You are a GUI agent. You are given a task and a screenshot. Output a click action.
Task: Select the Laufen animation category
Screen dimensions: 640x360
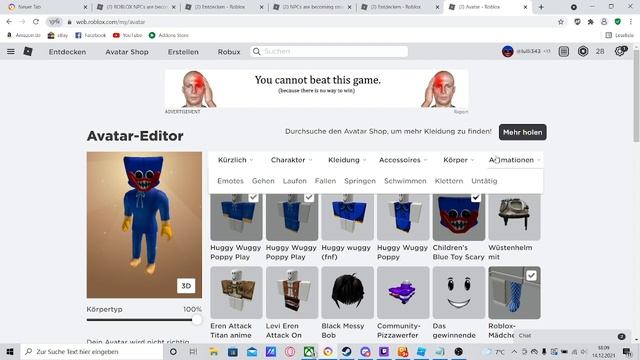(295, 181)
